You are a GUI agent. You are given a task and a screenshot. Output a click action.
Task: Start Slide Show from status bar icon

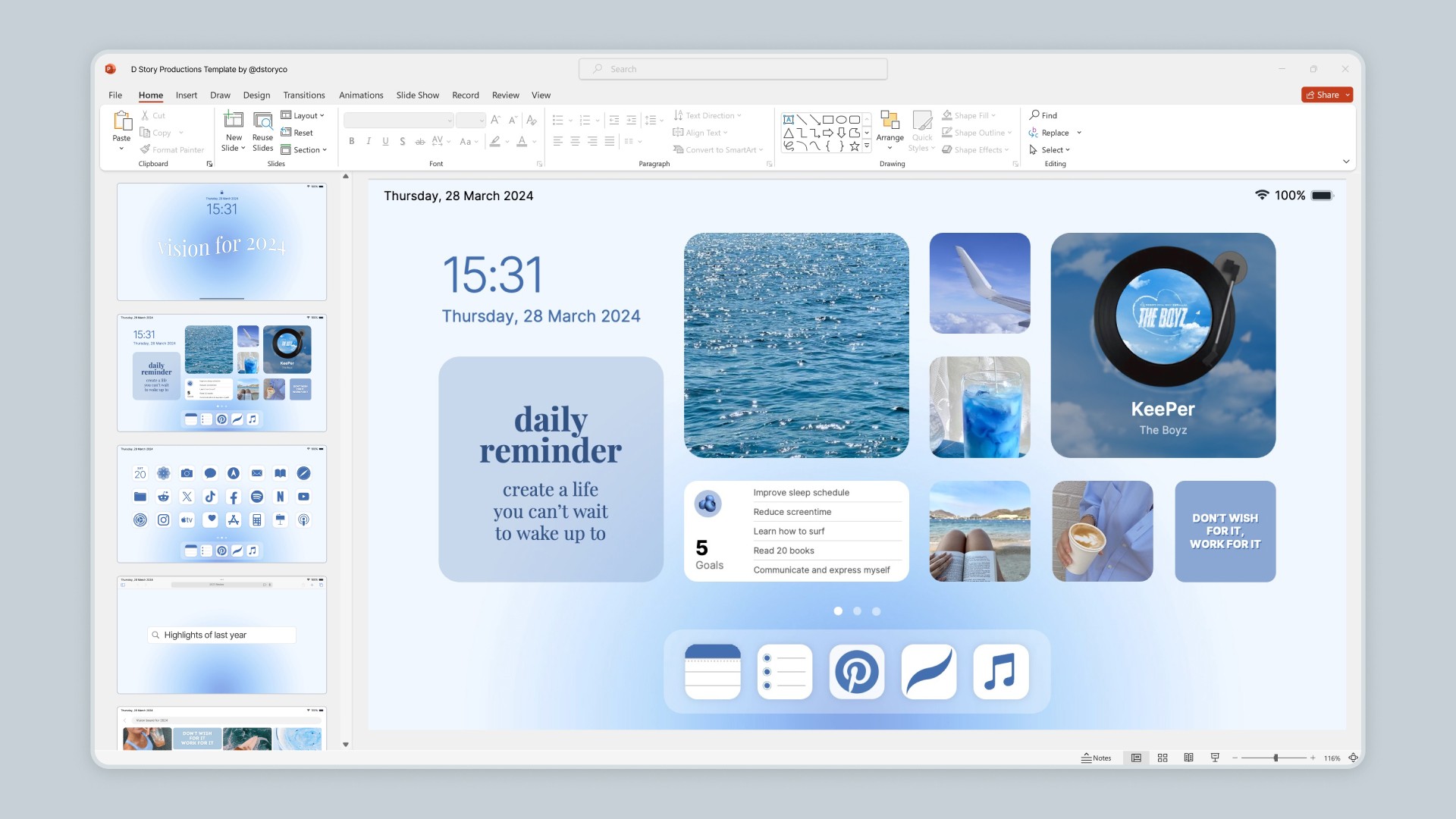[x=1215, y=758]
